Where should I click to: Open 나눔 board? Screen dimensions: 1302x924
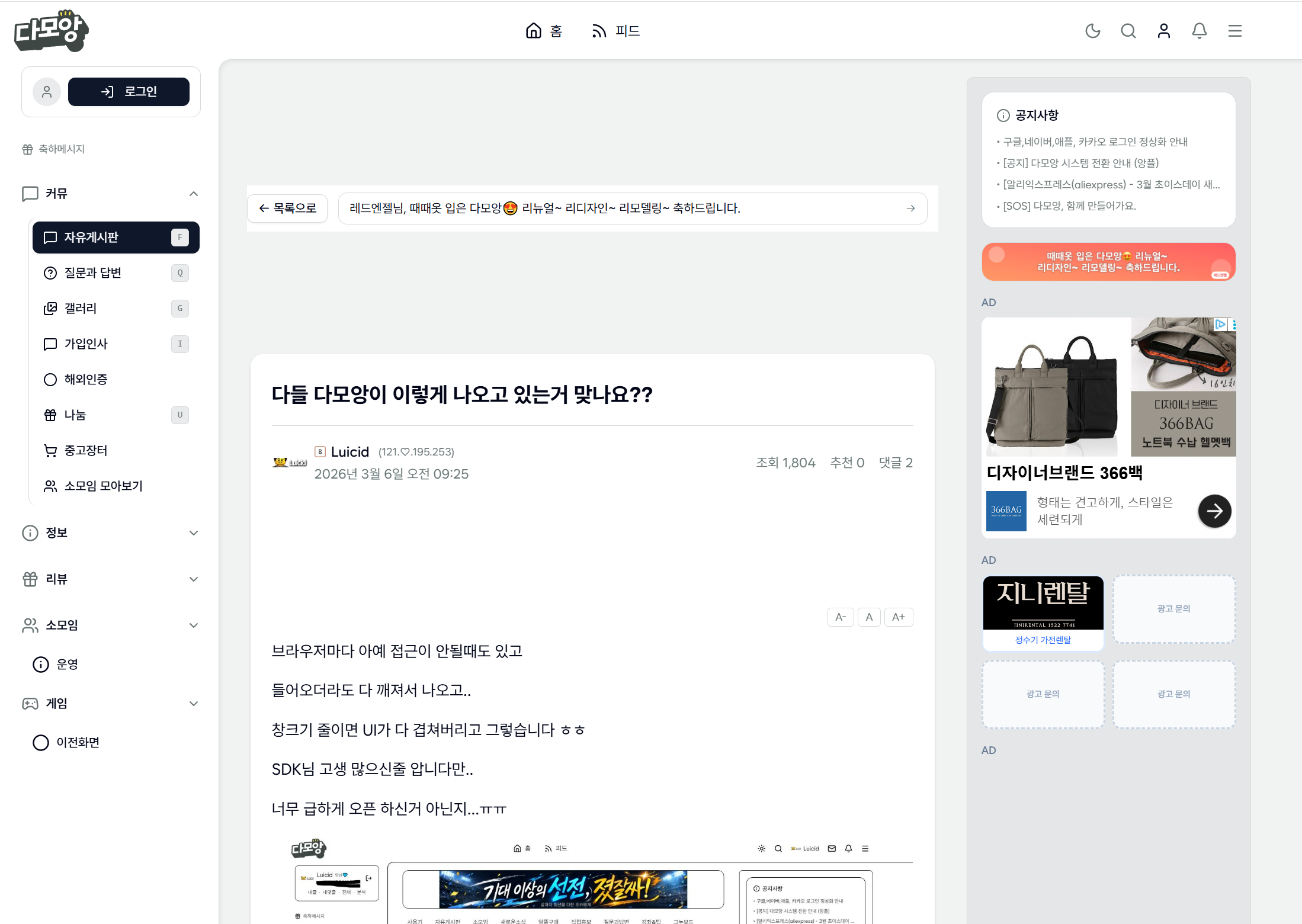pyautogui.click(x=116, y=415)
